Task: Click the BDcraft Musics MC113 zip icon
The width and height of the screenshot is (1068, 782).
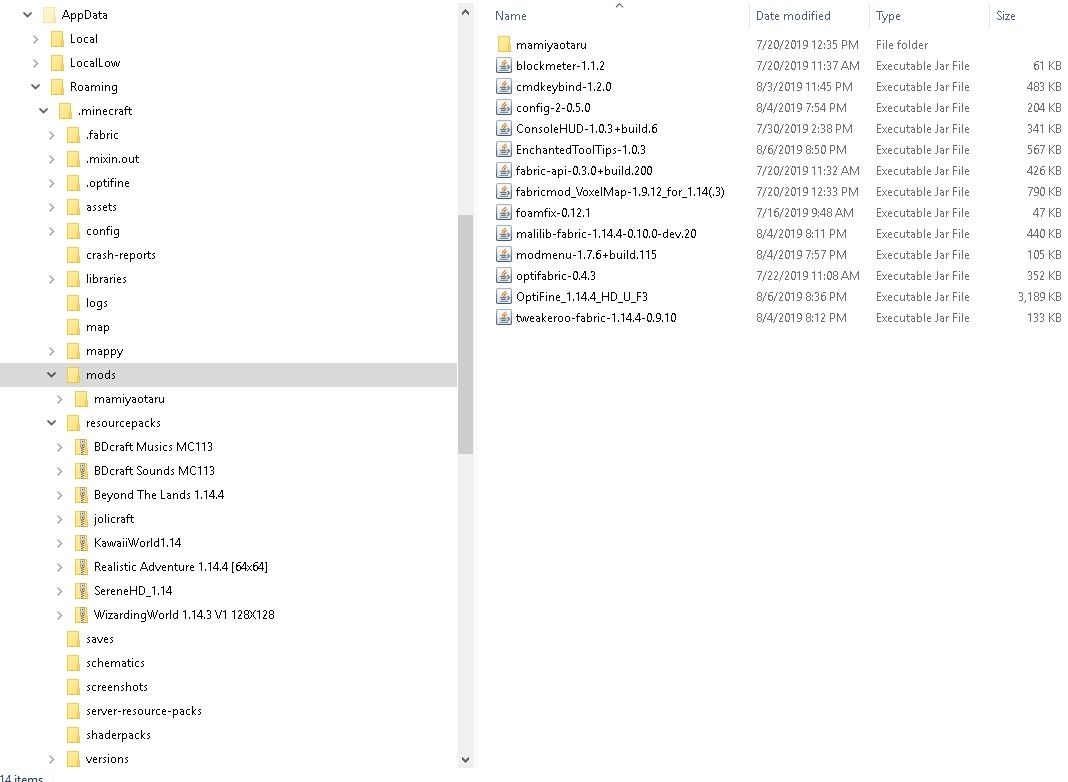Action: (x=81, y=447)
